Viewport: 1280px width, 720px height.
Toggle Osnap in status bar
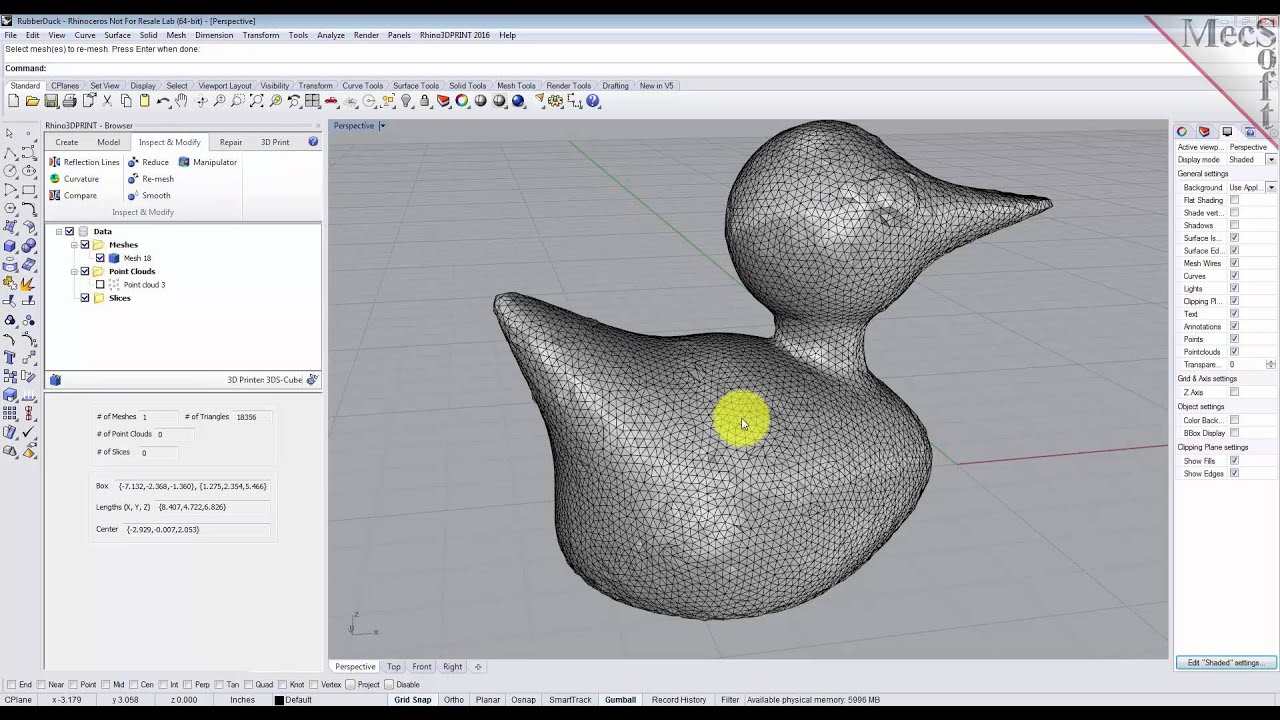pyautogui.click(x=523, y=700)
